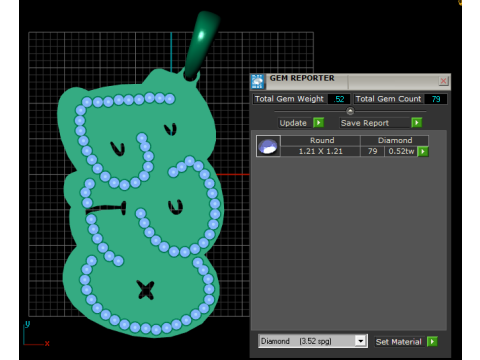Click the '1.21 X 1.21' size cell
Image resolution: width=480 pixels, height=360 pixels.
click(321, 151)
